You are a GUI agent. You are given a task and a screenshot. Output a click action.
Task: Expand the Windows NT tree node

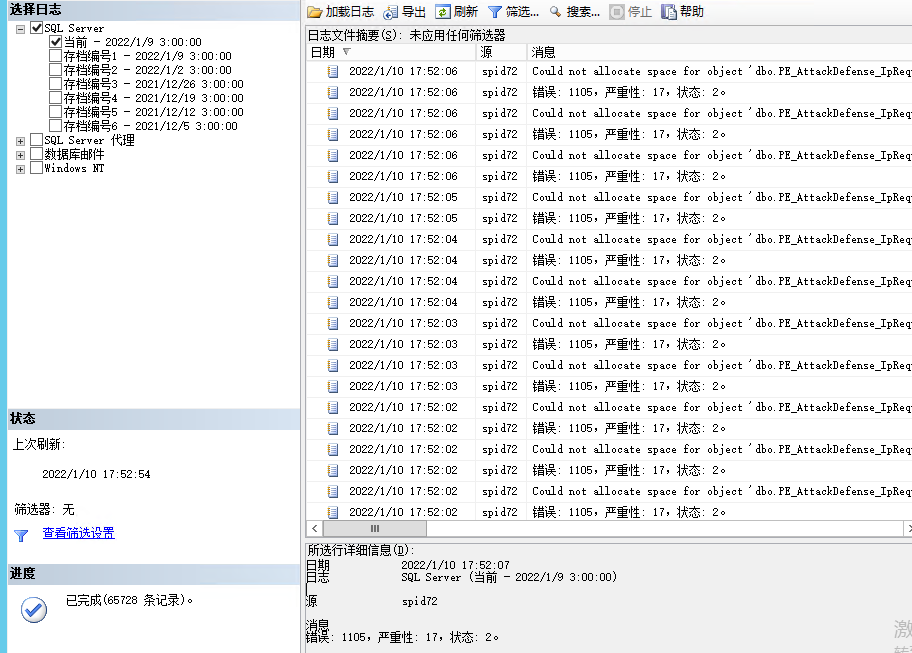coord(20,168)
